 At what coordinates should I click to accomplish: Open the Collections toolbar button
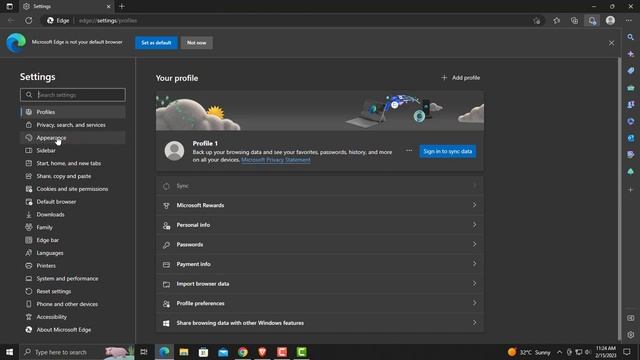pos(574,20)
